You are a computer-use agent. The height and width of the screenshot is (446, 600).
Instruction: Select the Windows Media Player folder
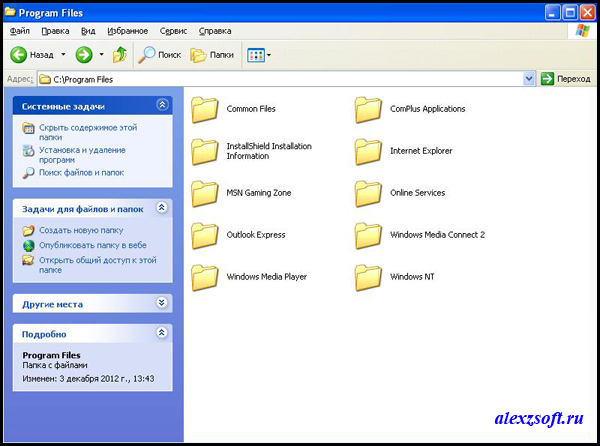coord(204,276)
